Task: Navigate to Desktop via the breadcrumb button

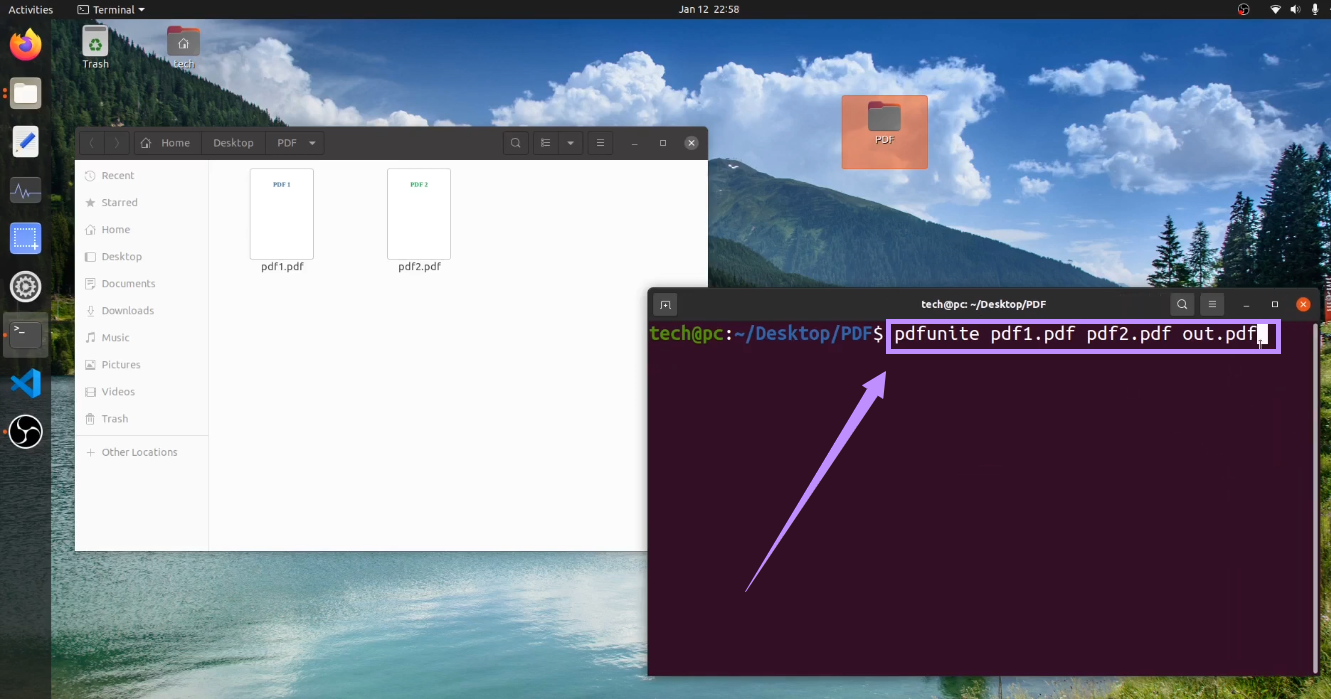Action: [x=233, y=142]
